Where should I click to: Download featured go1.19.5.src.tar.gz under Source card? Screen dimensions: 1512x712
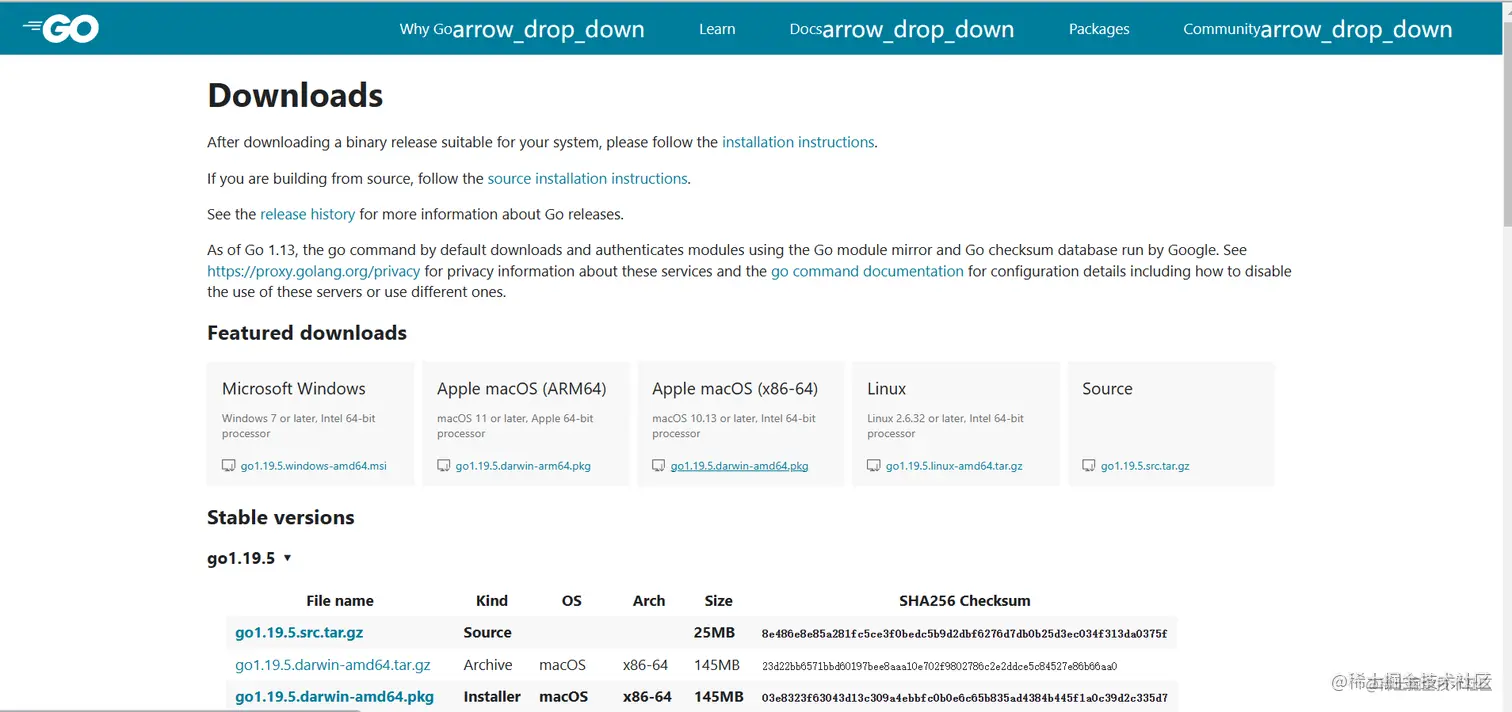[x=1145, y=466]
